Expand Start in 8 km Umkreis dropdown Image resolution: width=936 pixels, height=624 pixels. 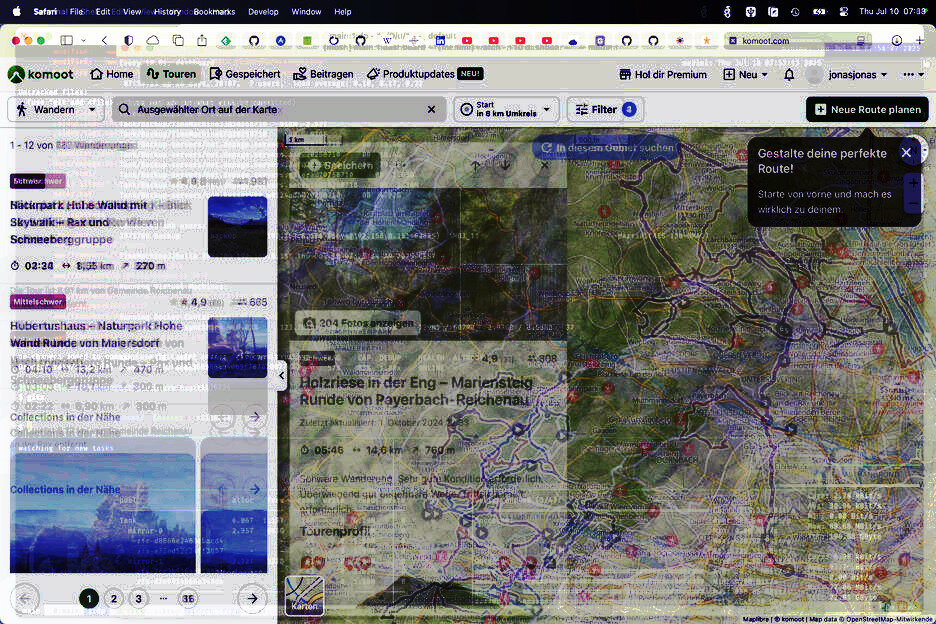506,110
